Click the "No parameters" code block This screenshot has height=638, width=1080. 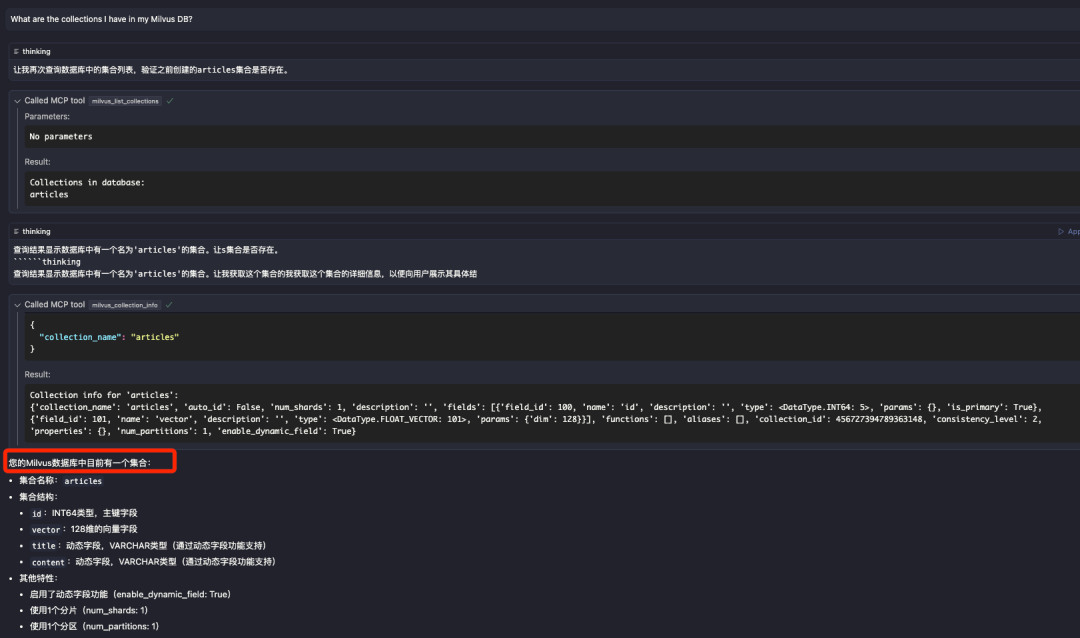[x=61, y=136]
